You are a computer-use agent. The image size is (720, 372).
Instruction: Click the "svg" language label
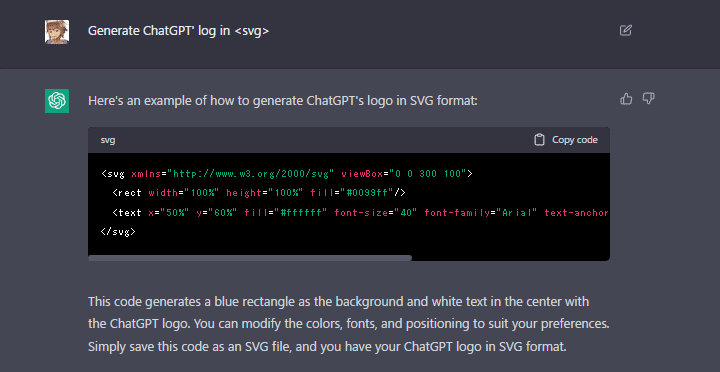coord(108,140)
